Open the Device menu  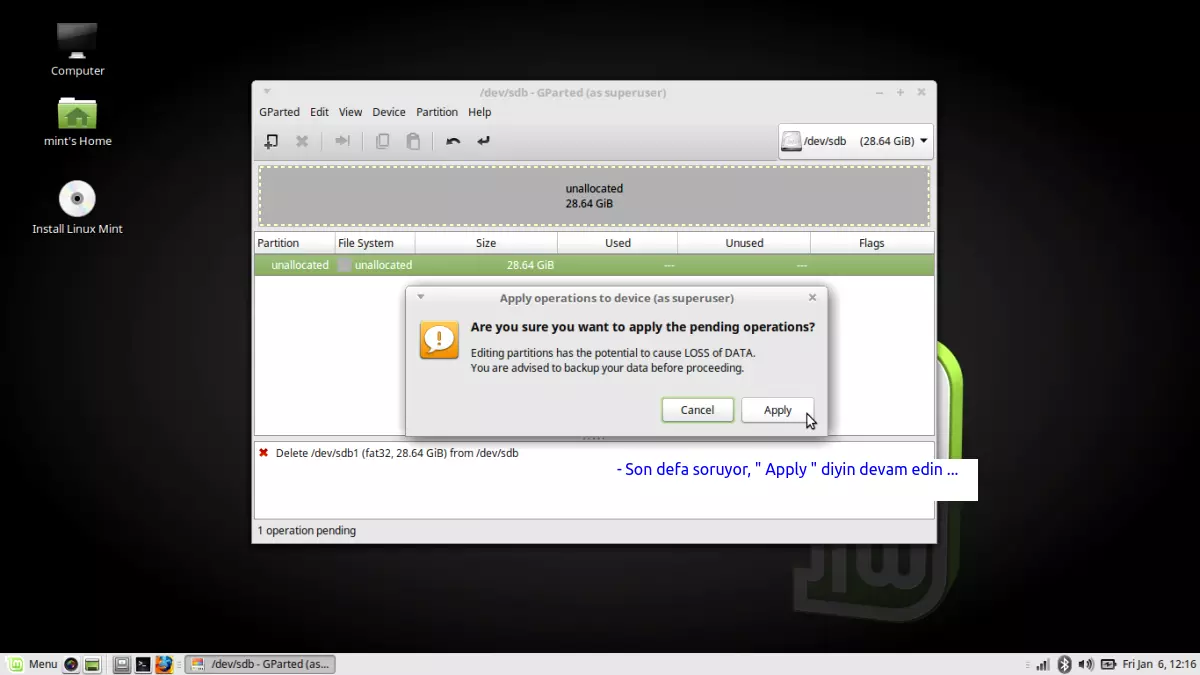(389, 112)
